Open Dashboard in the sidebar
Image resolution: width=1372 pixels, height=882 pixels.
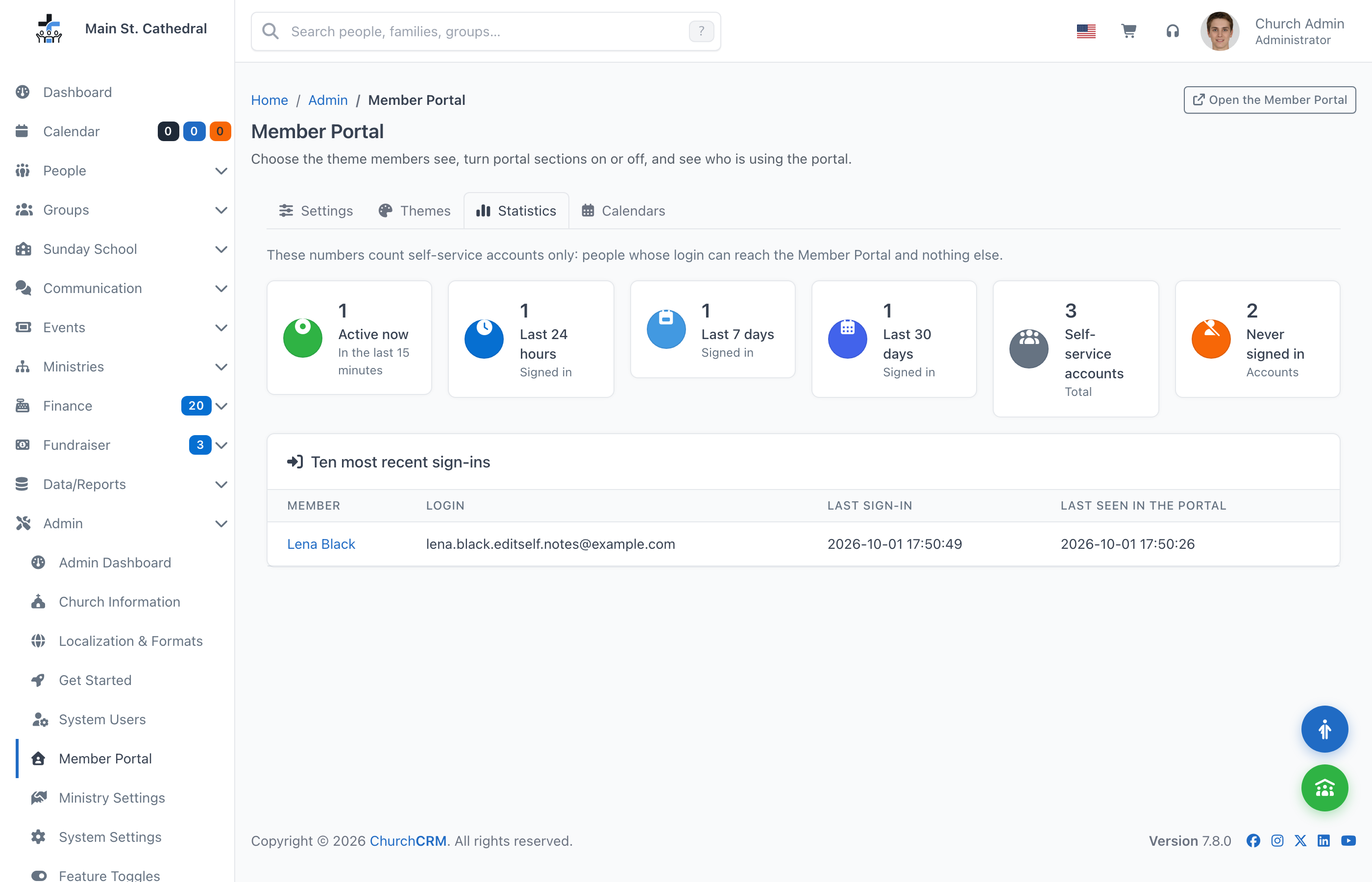click(118, 92)
